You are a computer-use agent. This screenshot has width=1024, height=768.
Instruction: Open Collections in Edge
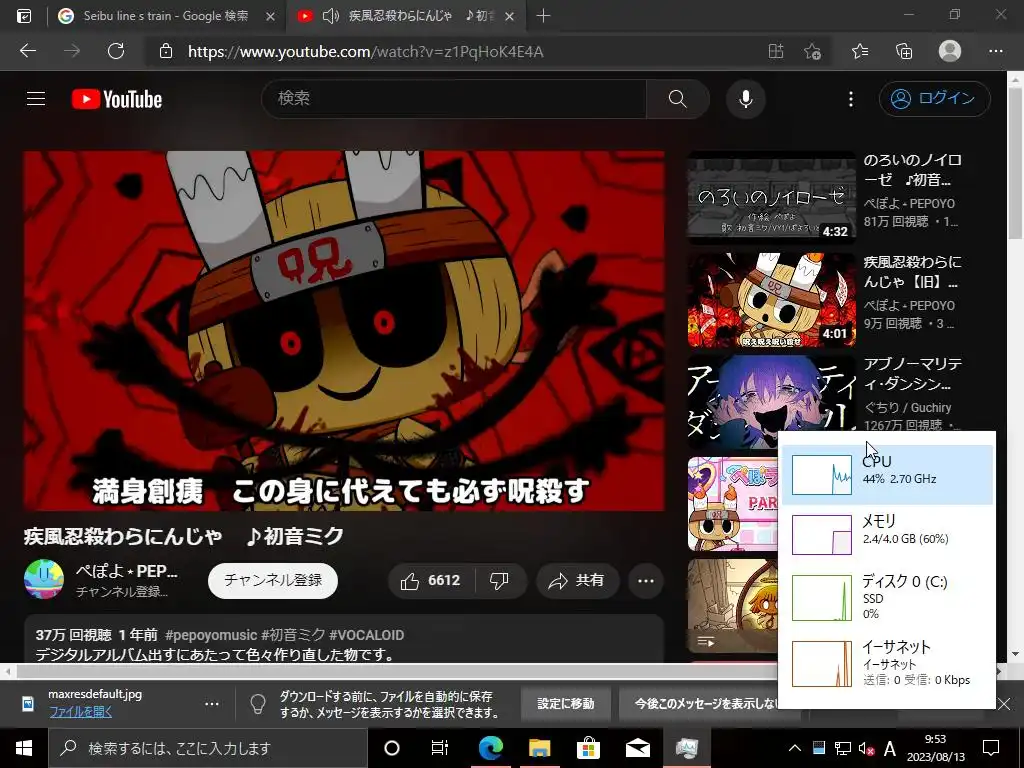click(904, 51)
